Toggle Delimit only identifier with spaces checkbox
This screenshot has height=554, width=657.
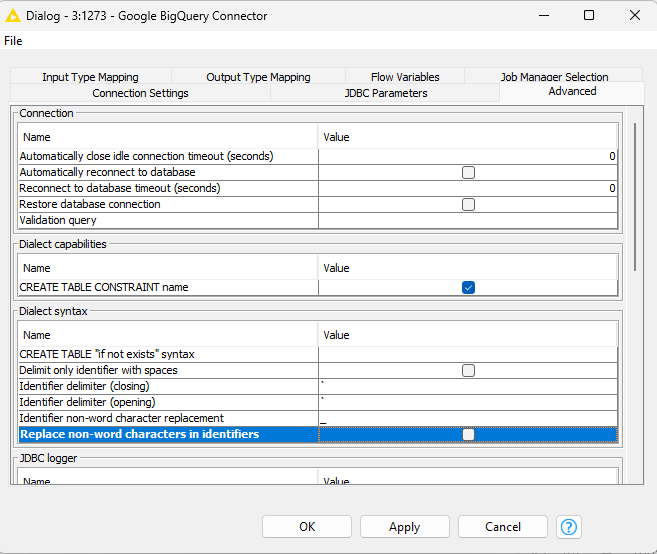tap(467, 370)
